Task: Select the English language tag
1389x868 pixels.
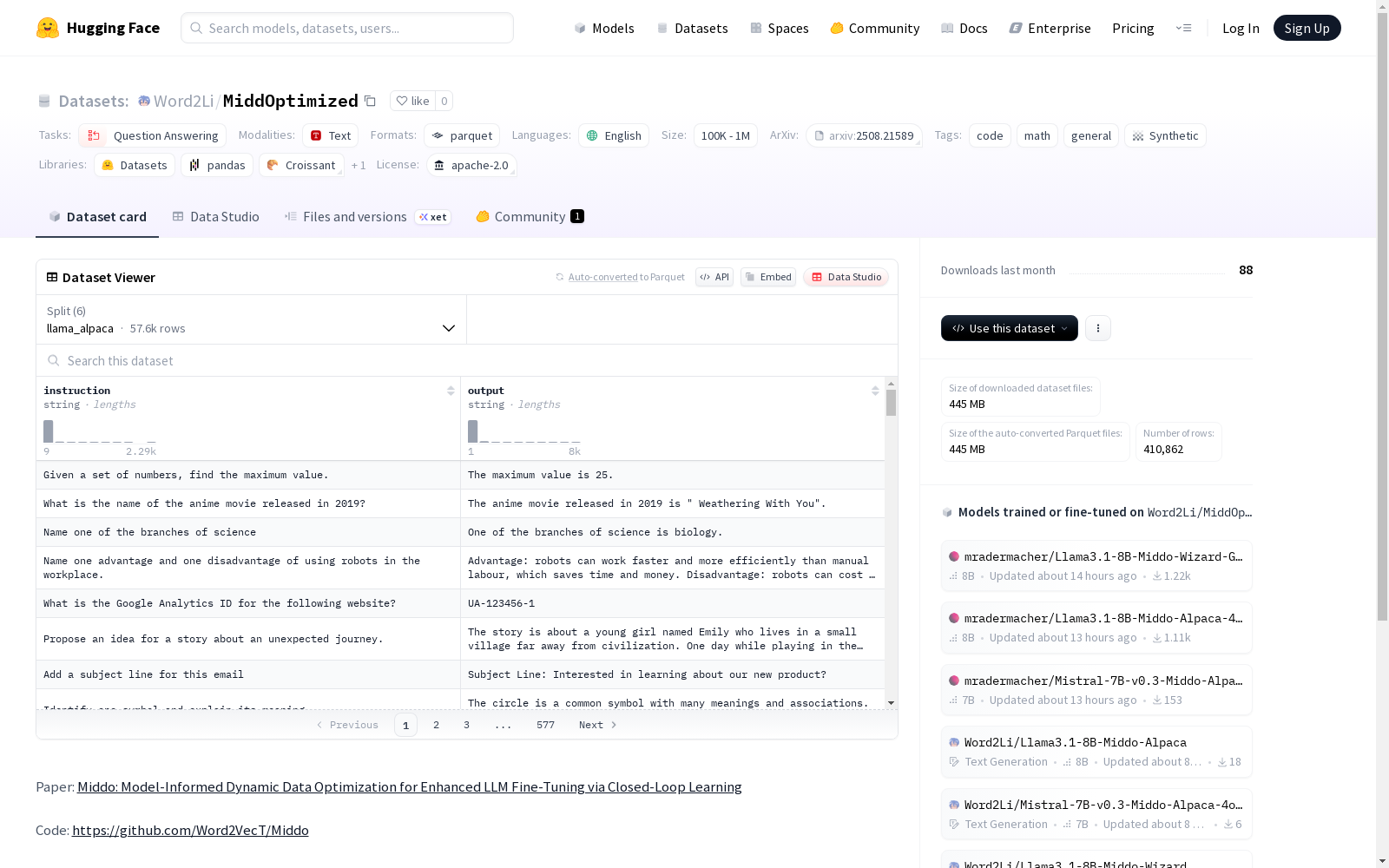Action: pos(614,135)
